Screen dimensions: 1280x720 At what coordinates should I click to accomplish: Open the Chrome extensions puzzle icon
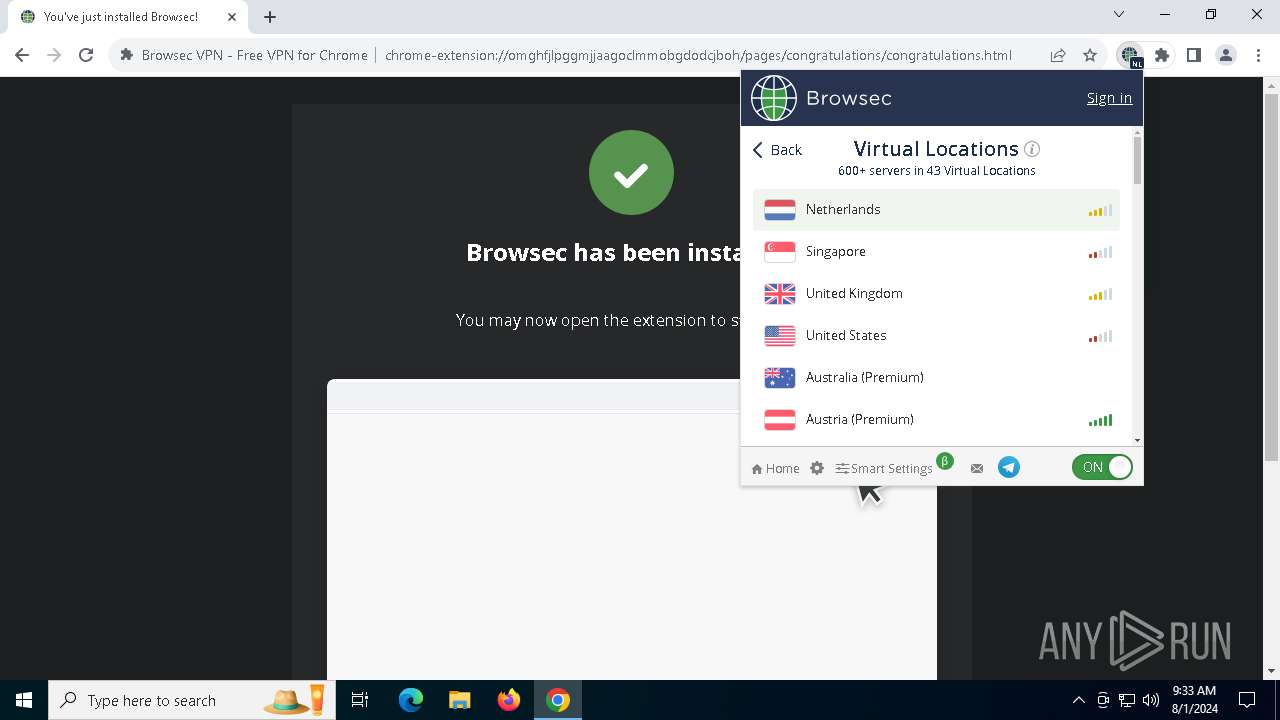coord(1162,56)
